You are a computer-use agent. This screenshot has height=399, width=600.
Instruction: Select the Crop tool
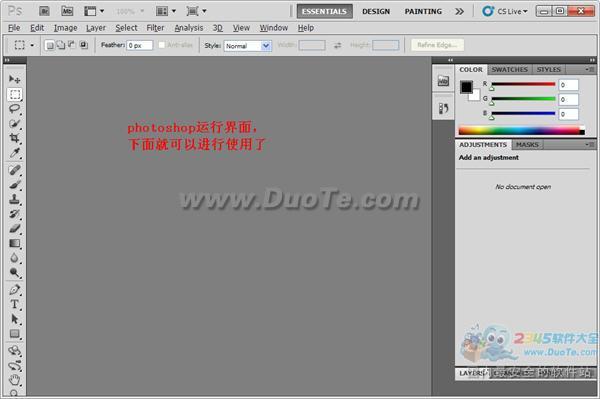15,138
